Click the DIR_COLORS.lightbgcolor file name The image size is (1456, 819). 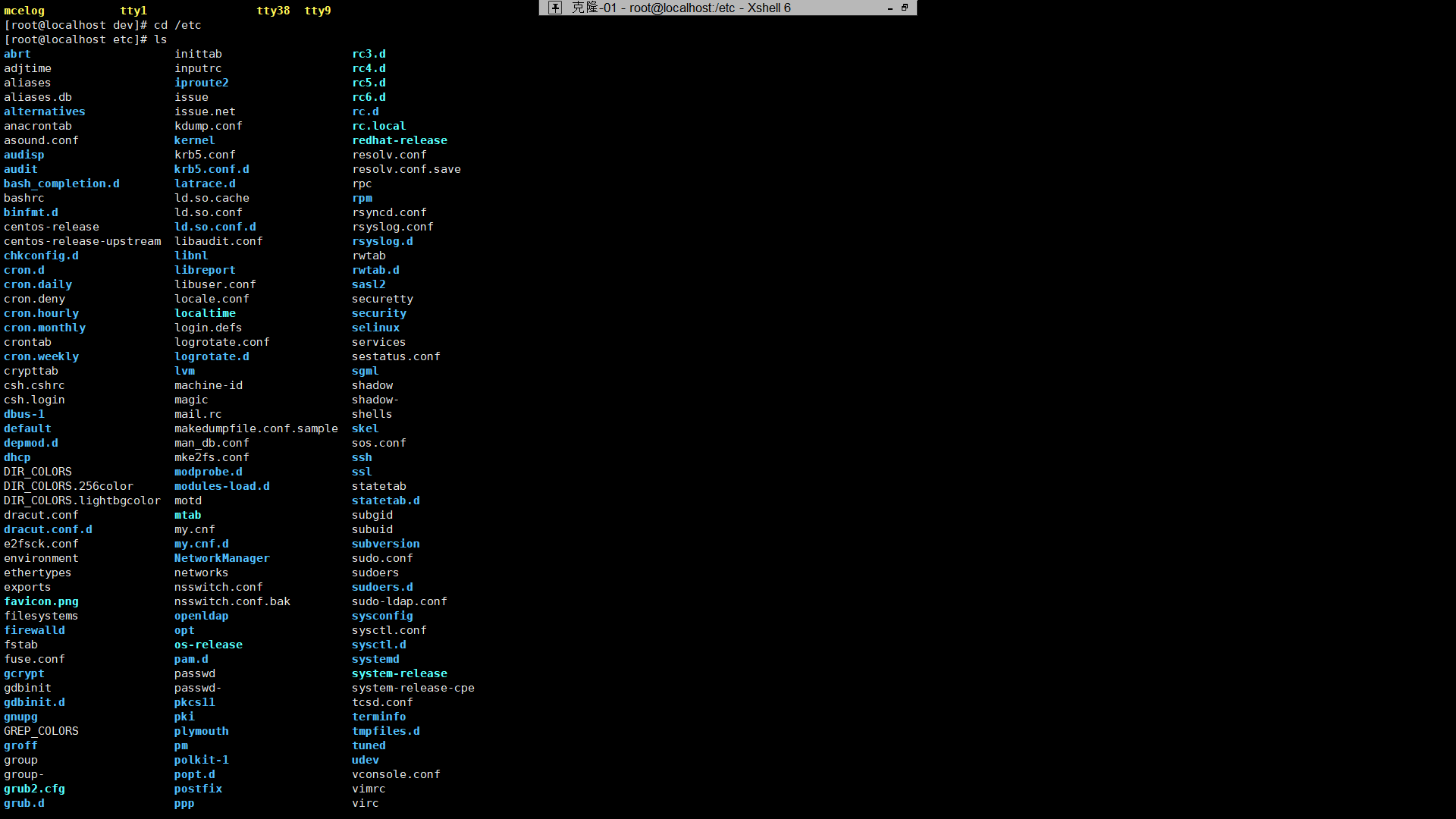82,500
